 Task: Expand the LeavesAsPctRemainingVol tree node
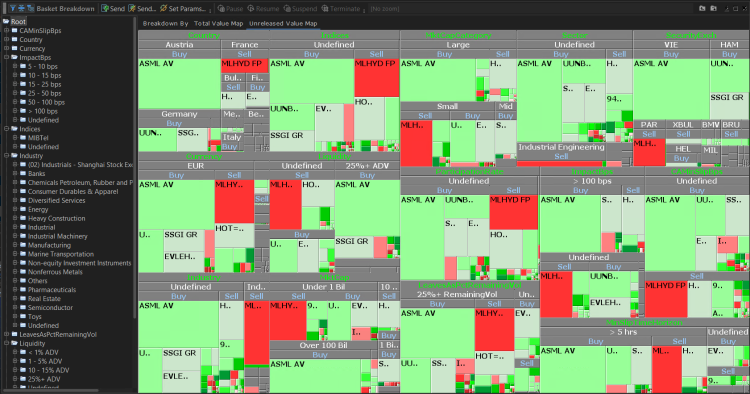pos(7,335)
